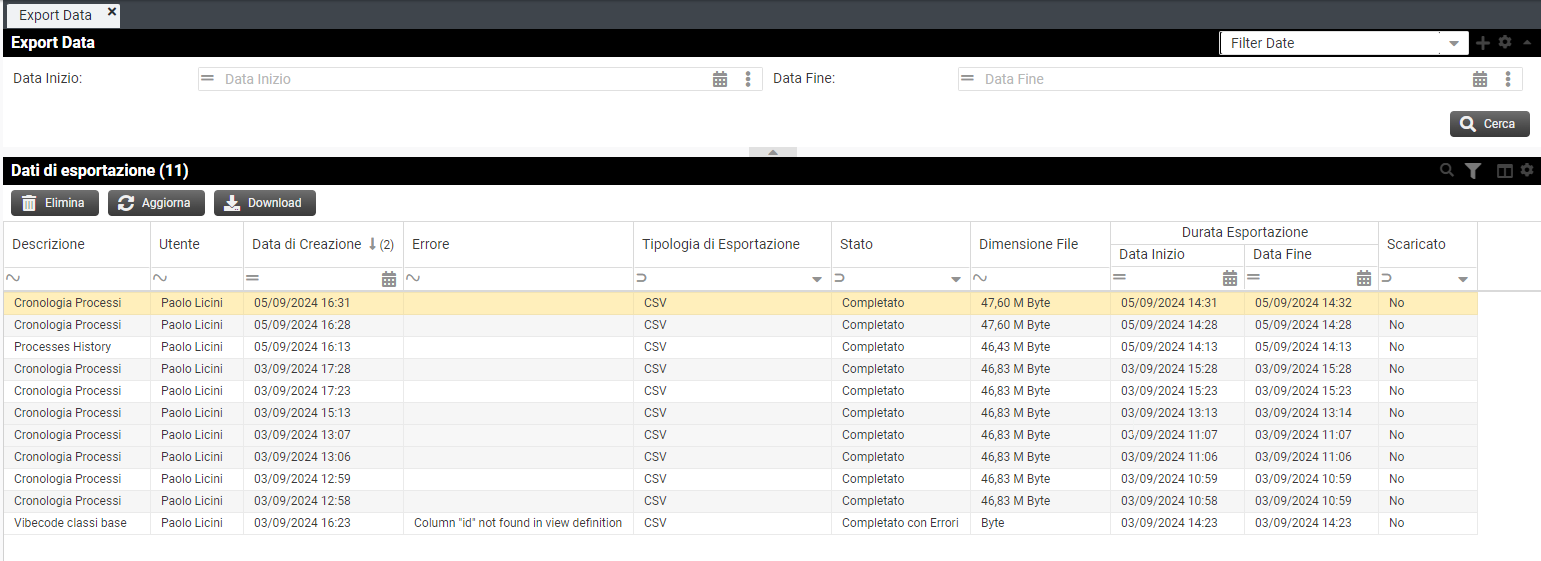Sort by the Data di Creazione column header
The width and height of the screenshot is (1541, 561).
[x=306, y=244]
